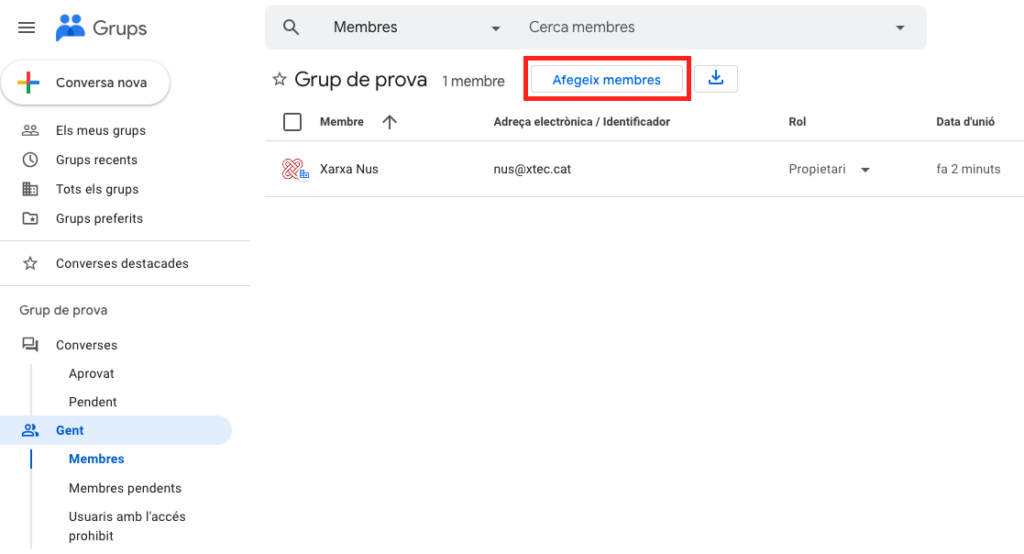Open Grups recents list
Viewport: 1024px width, 554px height.
(x=96, y=160)
